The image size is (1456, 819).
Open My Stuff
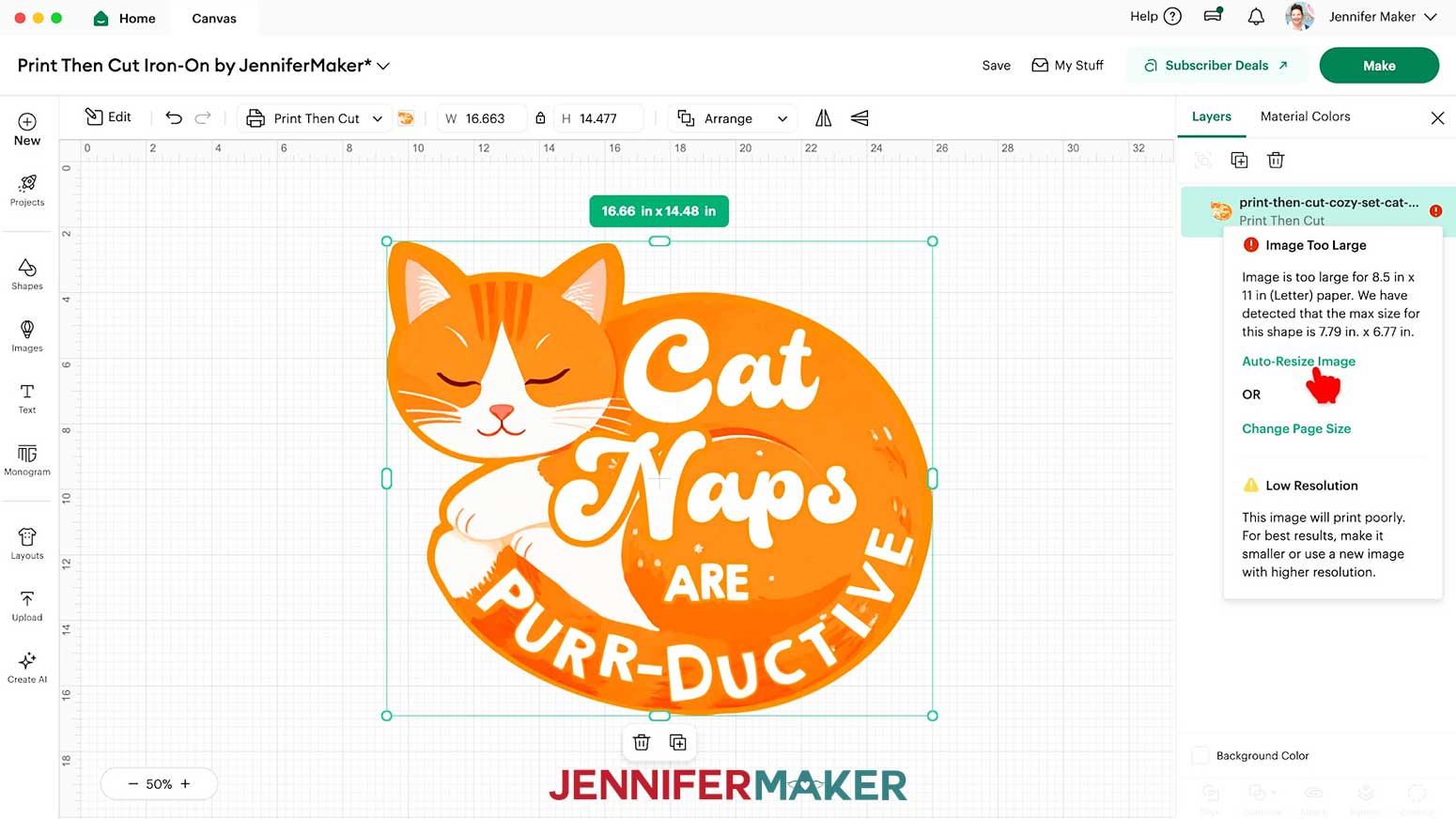1067,65
